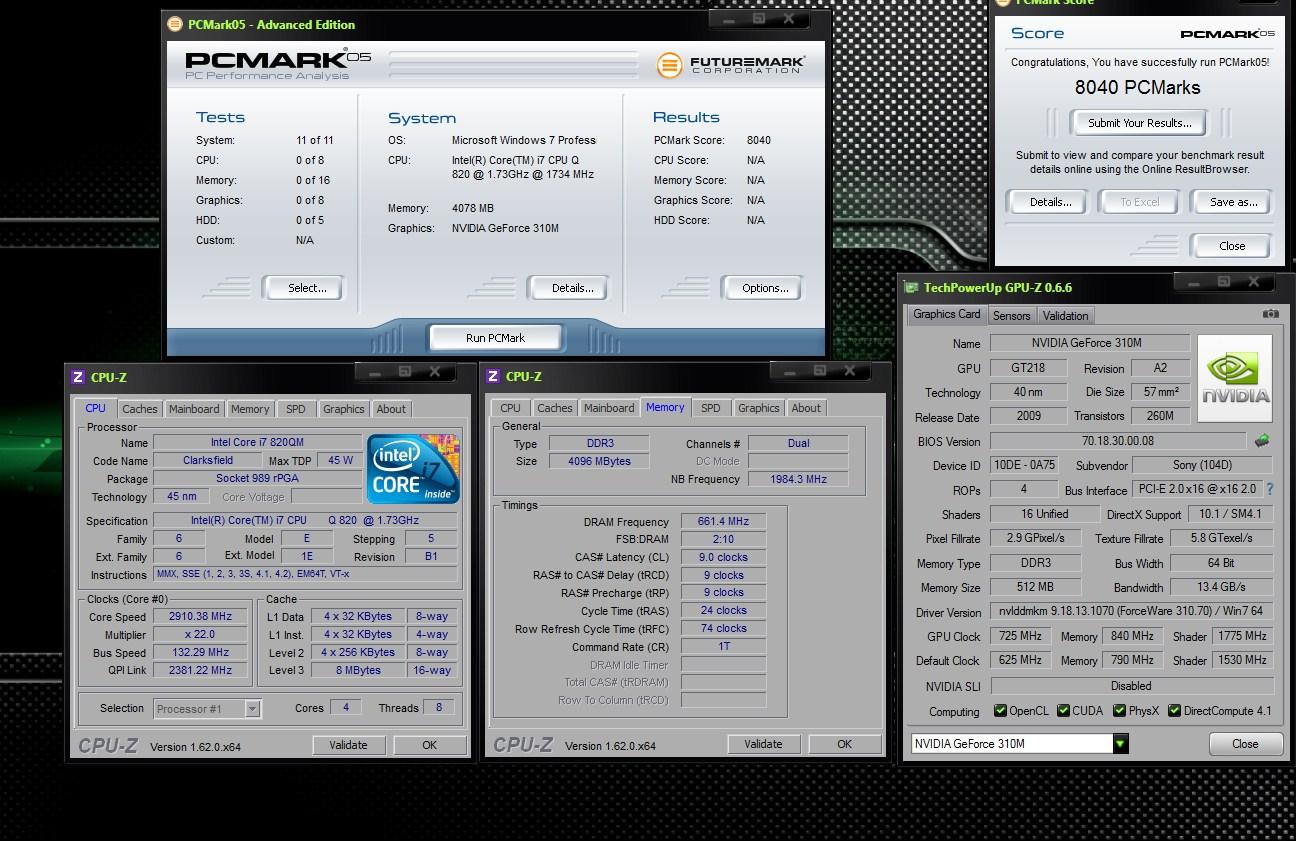Click Details... in PCMark Score window

pyautogui.click(x=1050, y=202)
